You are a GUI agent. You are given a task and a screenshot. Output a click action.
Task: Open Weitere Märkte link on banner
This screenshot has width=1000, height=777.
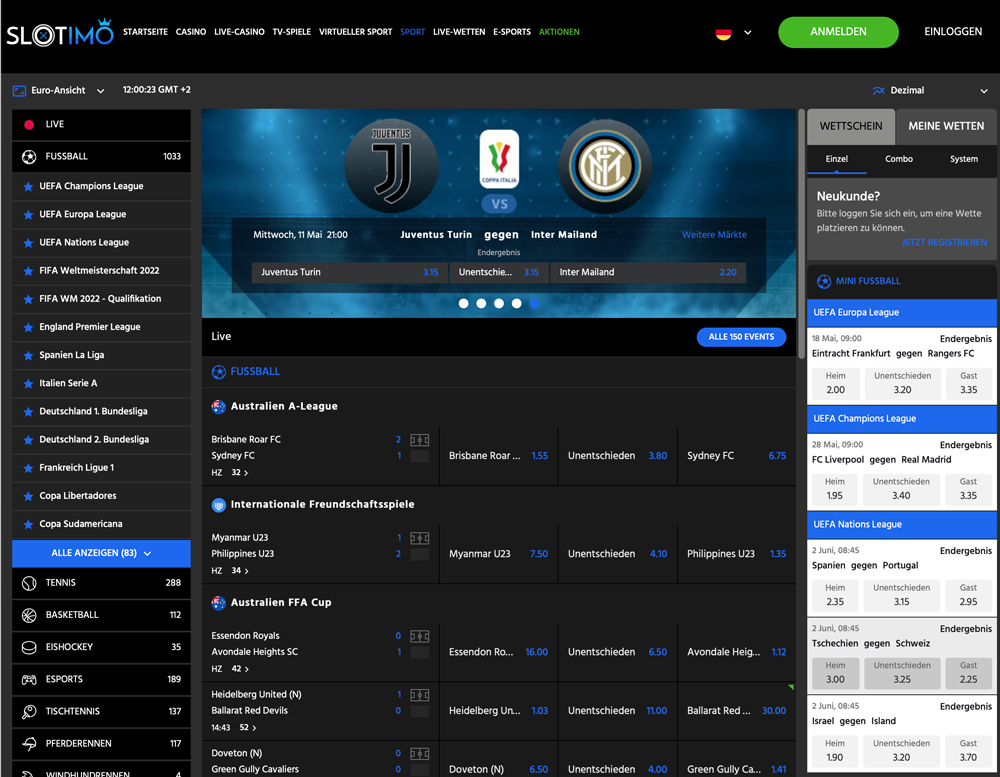pyautogui.click(x=714, y=235)
